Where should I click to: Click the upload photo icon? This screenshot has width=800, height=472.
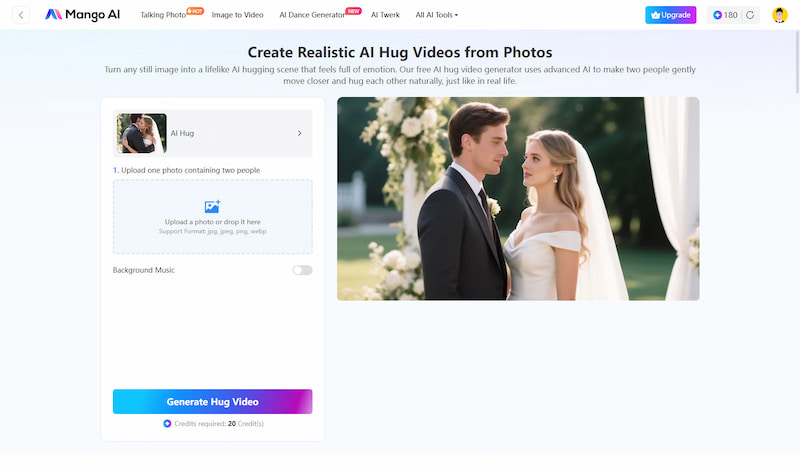(212, 207)
